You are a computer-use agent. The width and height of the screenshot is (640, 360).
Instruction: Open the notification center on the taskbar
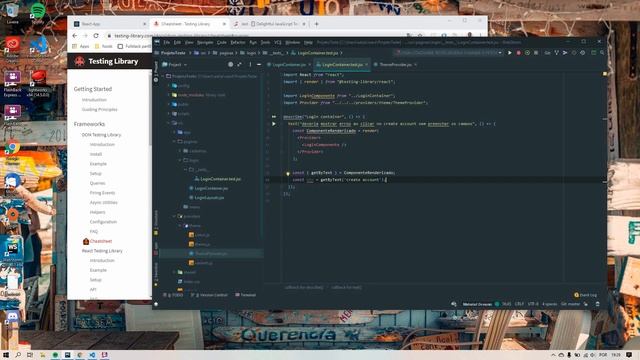(x=629, y=355)
